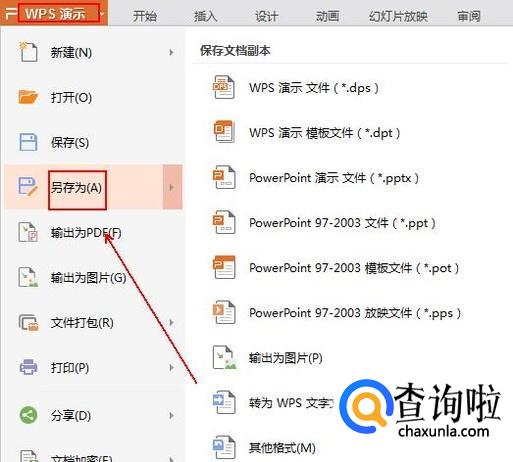The width and height of the screenshot is (513, 462).
Task: Choose PowerPoint 97-2003 放映文件 (*.pps)
Action: (x=355, y=313)
